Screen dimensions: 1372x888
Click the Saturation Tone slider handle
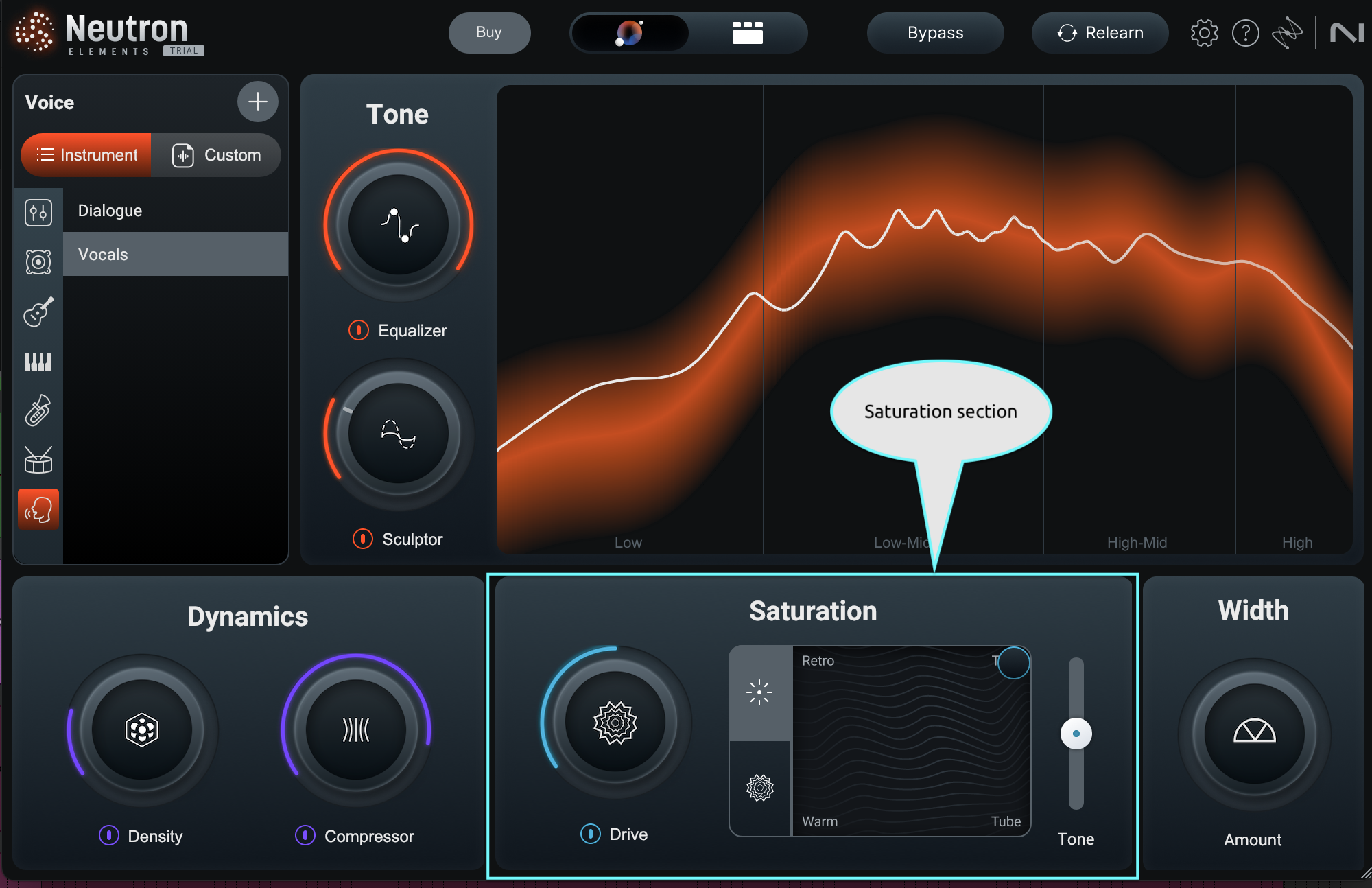point(1076,734)
